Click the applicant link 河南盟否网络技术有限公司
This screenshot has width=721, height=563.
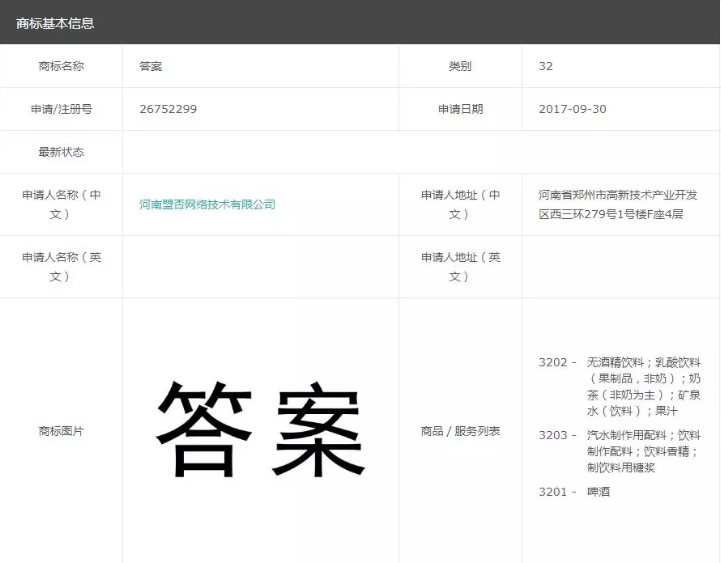[x=207, y=205]
